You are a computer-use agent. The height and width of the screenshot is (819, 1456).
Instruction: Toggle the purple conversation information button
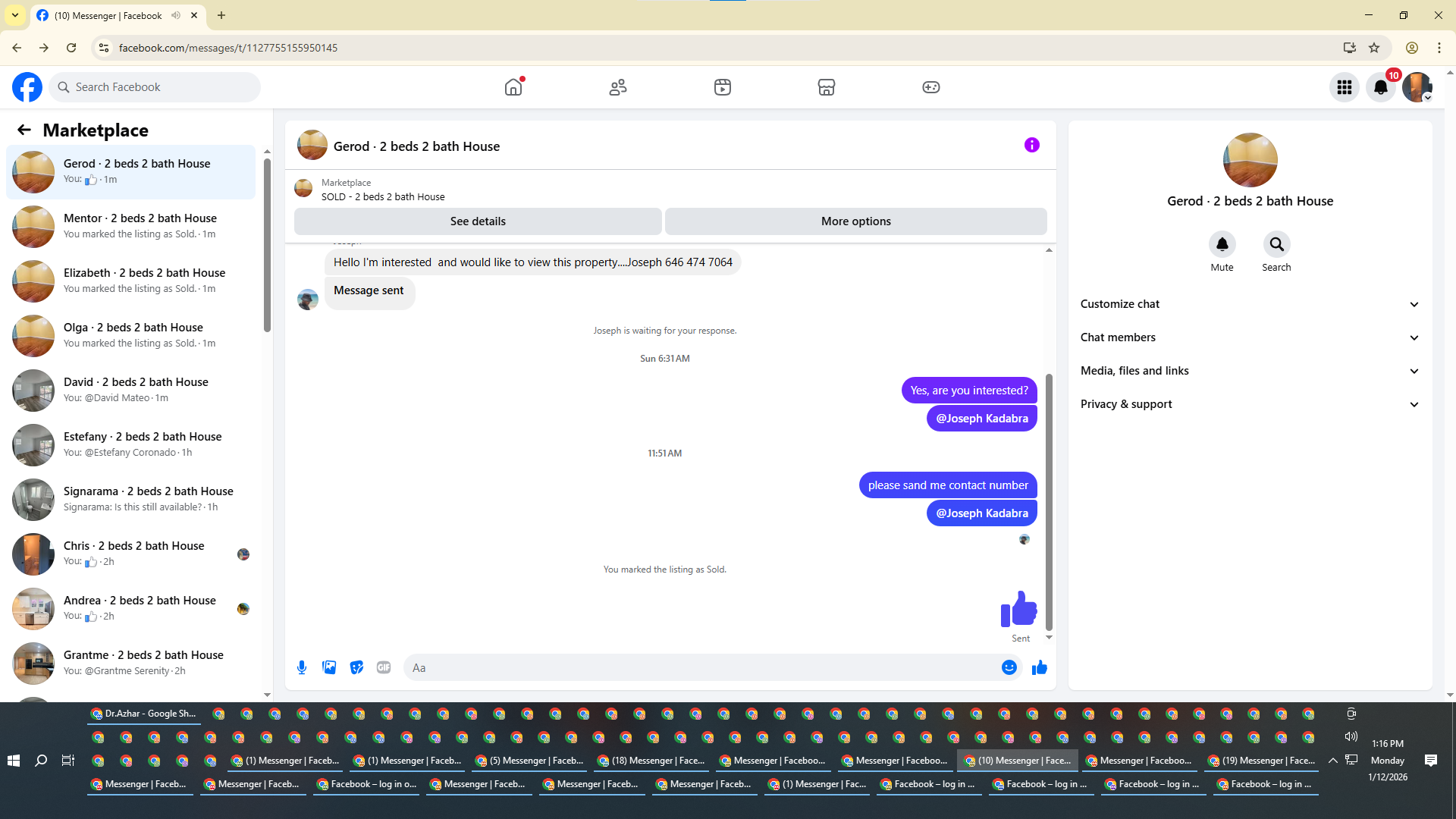coord(1031,145)
